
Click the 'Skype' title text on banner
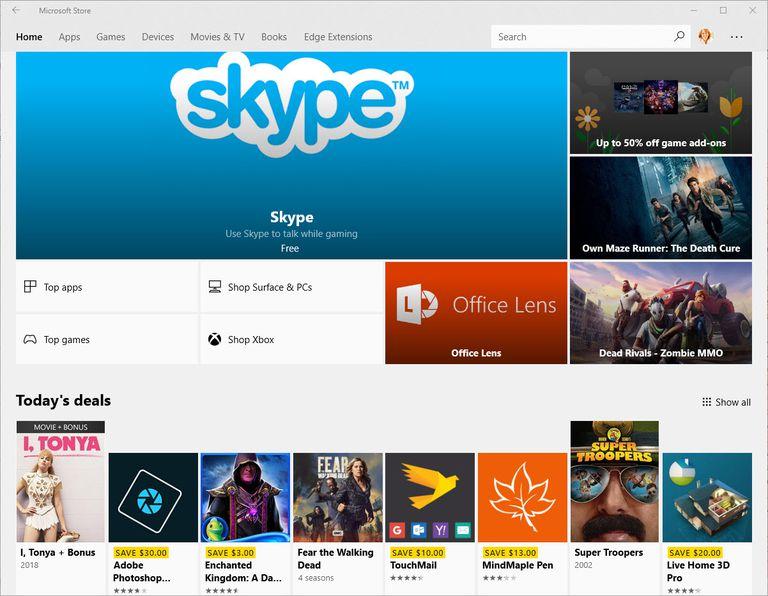click(x=291, y=217)
